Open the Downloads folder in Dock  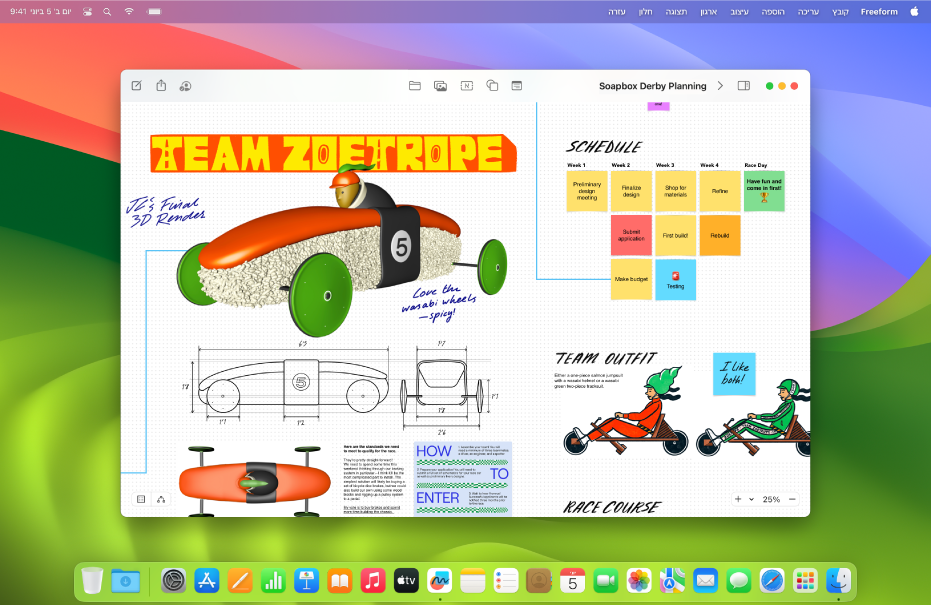[125, 580]
